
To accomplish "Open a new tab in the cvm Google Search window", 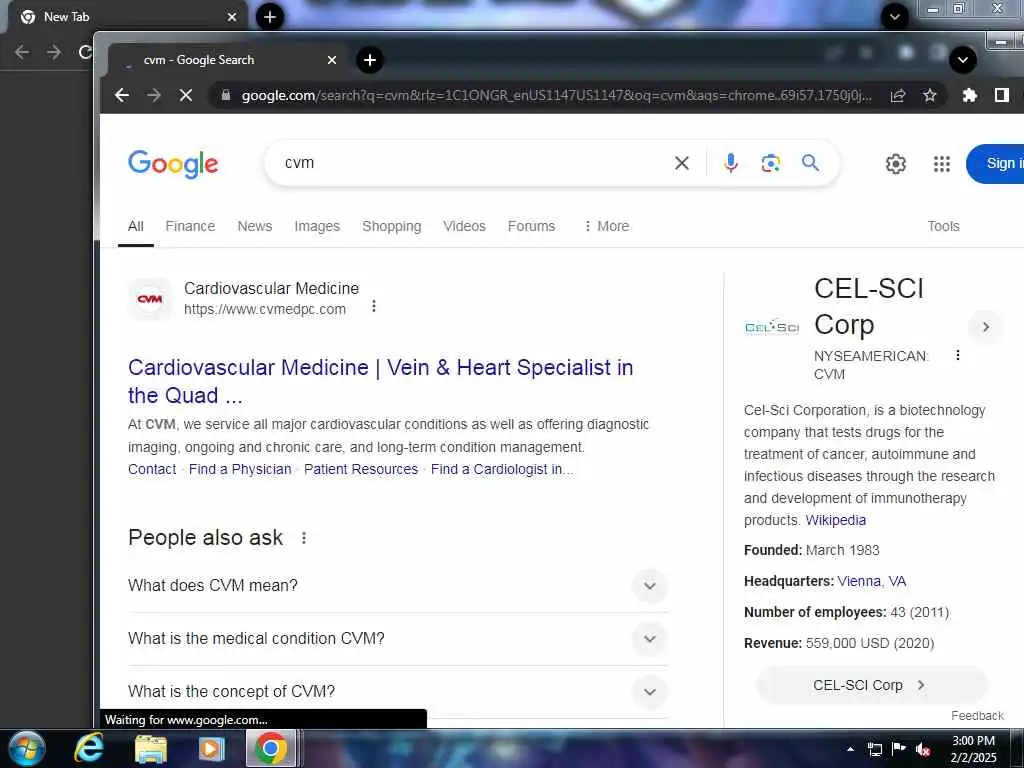I will click(370, 60).
